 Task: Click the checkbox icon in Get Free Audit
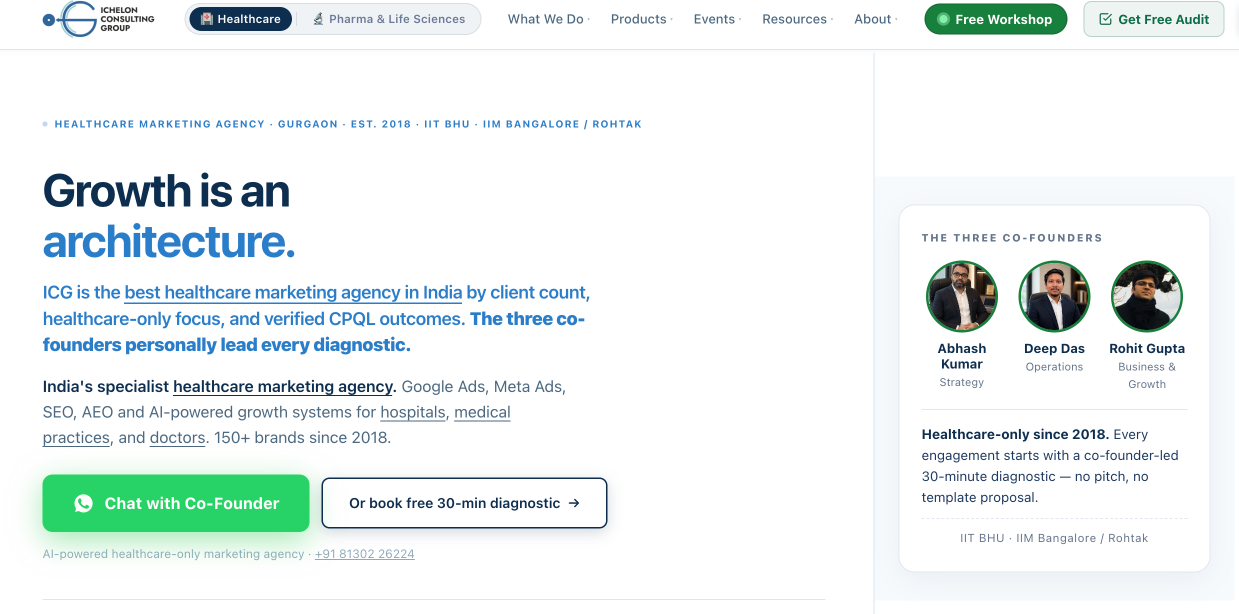1105,19
